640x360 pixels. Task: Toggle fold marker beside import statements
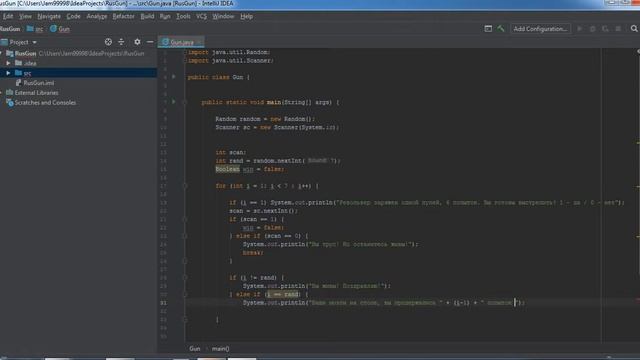(x=185, y=52)
